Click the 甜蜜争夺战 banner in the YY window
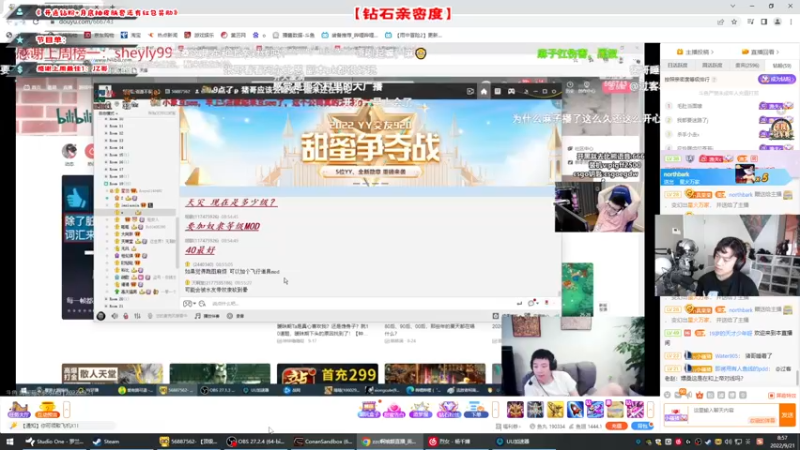Screen dimensions: 800x450 370,143
